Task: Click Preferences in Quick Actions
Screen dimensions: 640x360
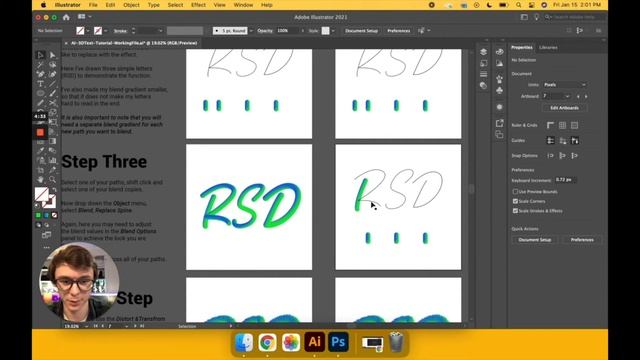Action: pos(582,240)
